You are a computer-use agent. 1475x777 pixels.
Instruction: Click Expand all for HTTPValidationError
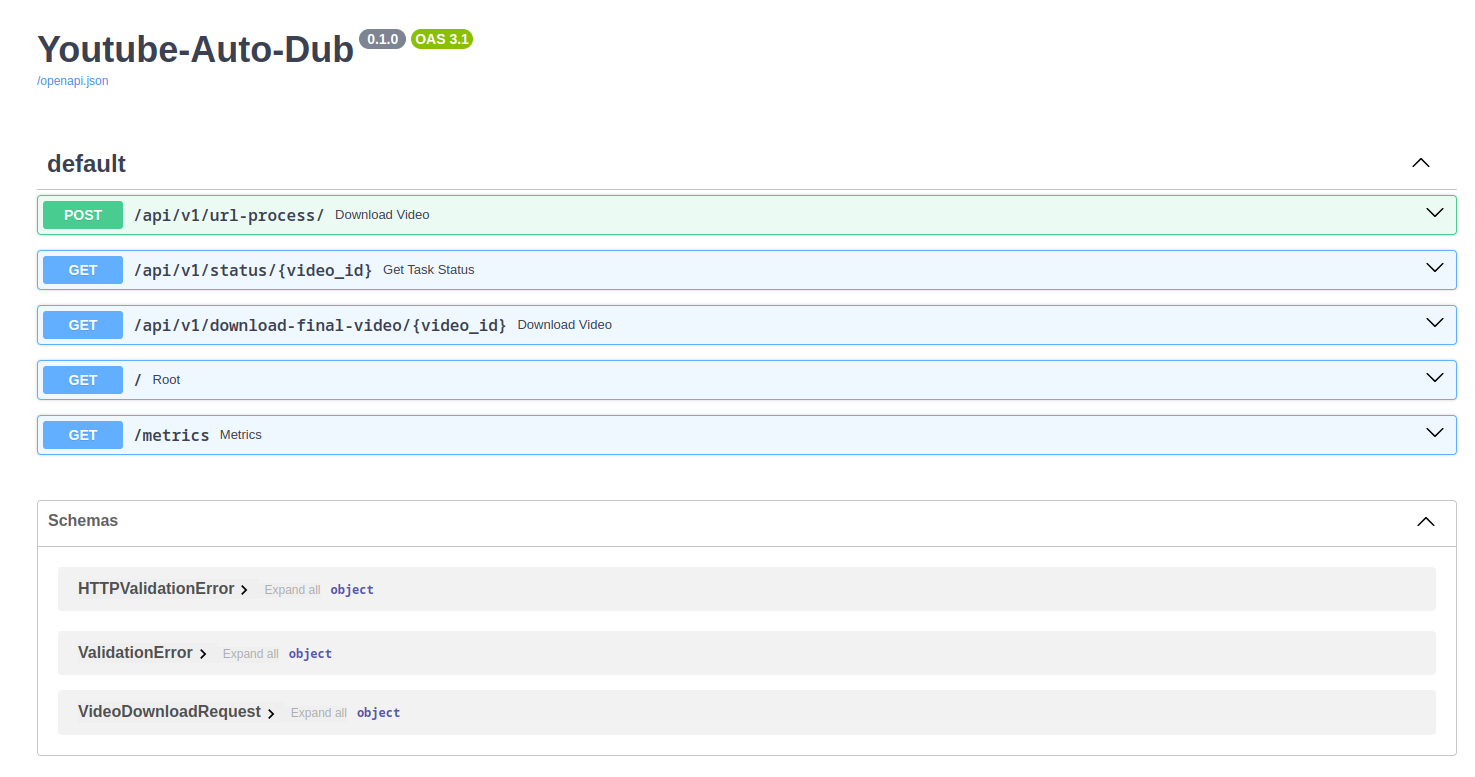(292, 589)
